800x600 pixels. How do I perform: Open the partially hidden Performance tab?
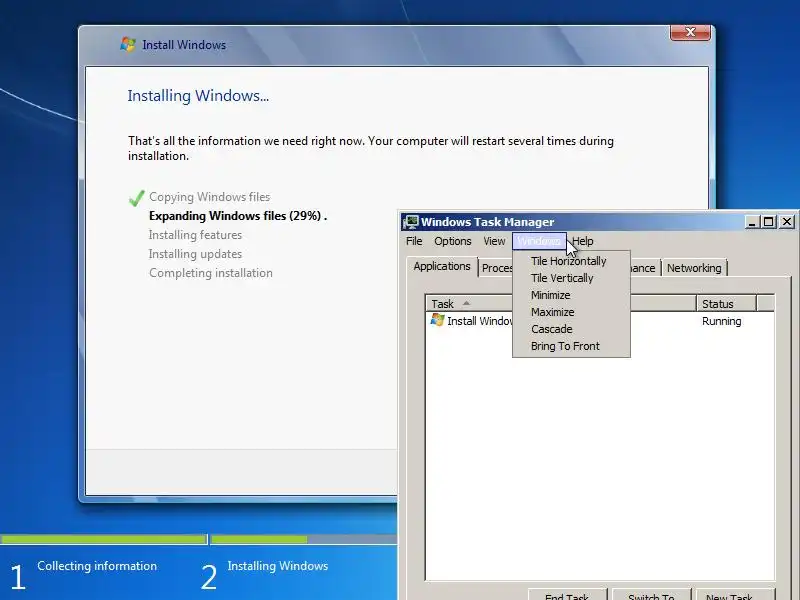click(644, 268)
